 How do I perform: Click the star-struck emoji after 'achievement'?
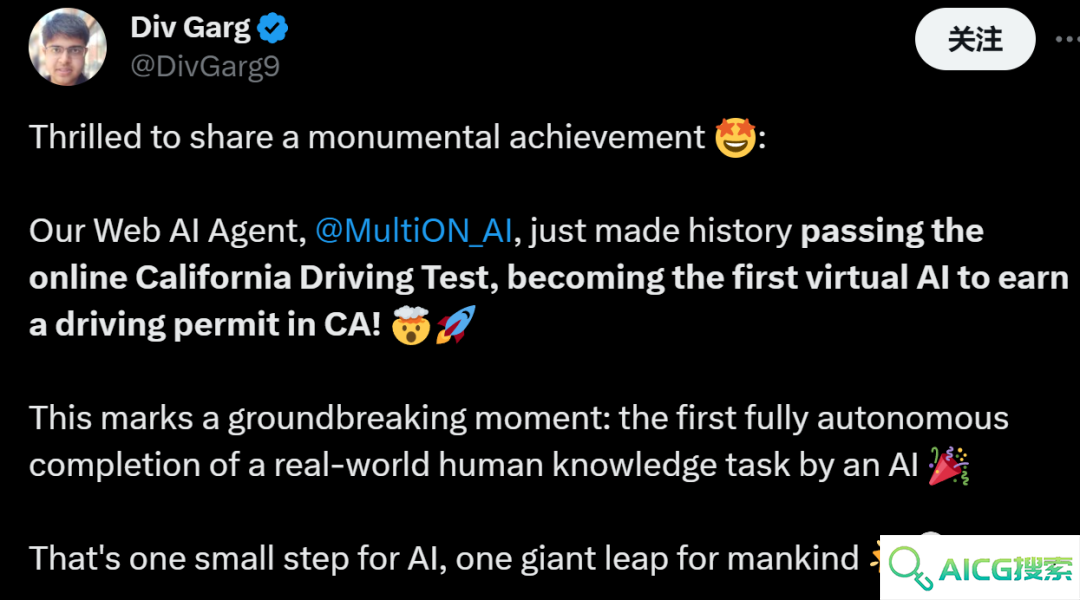pyautogui.click(x=735, y=137)
